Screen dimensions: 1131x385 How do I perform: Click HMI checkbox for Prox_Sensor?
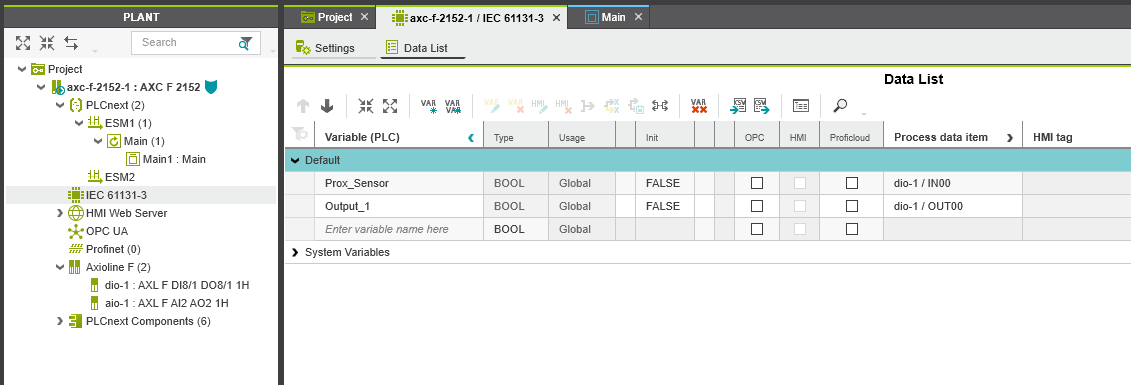coord(799,183)
